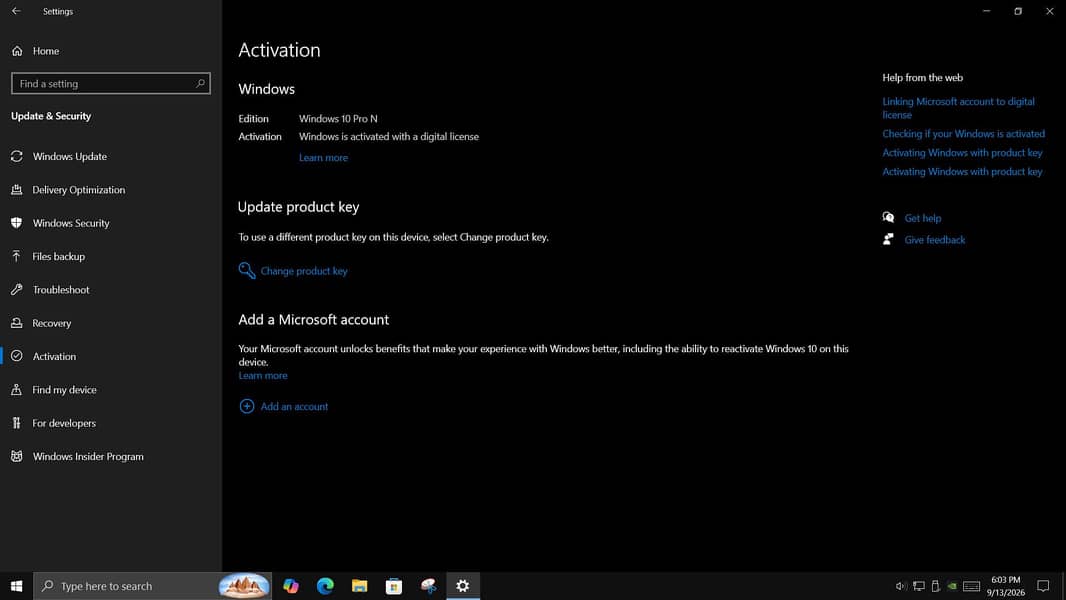Click the taskbar Type here to search box
Viewport: 1066px width, 600px height.
[x=152, y=586]
